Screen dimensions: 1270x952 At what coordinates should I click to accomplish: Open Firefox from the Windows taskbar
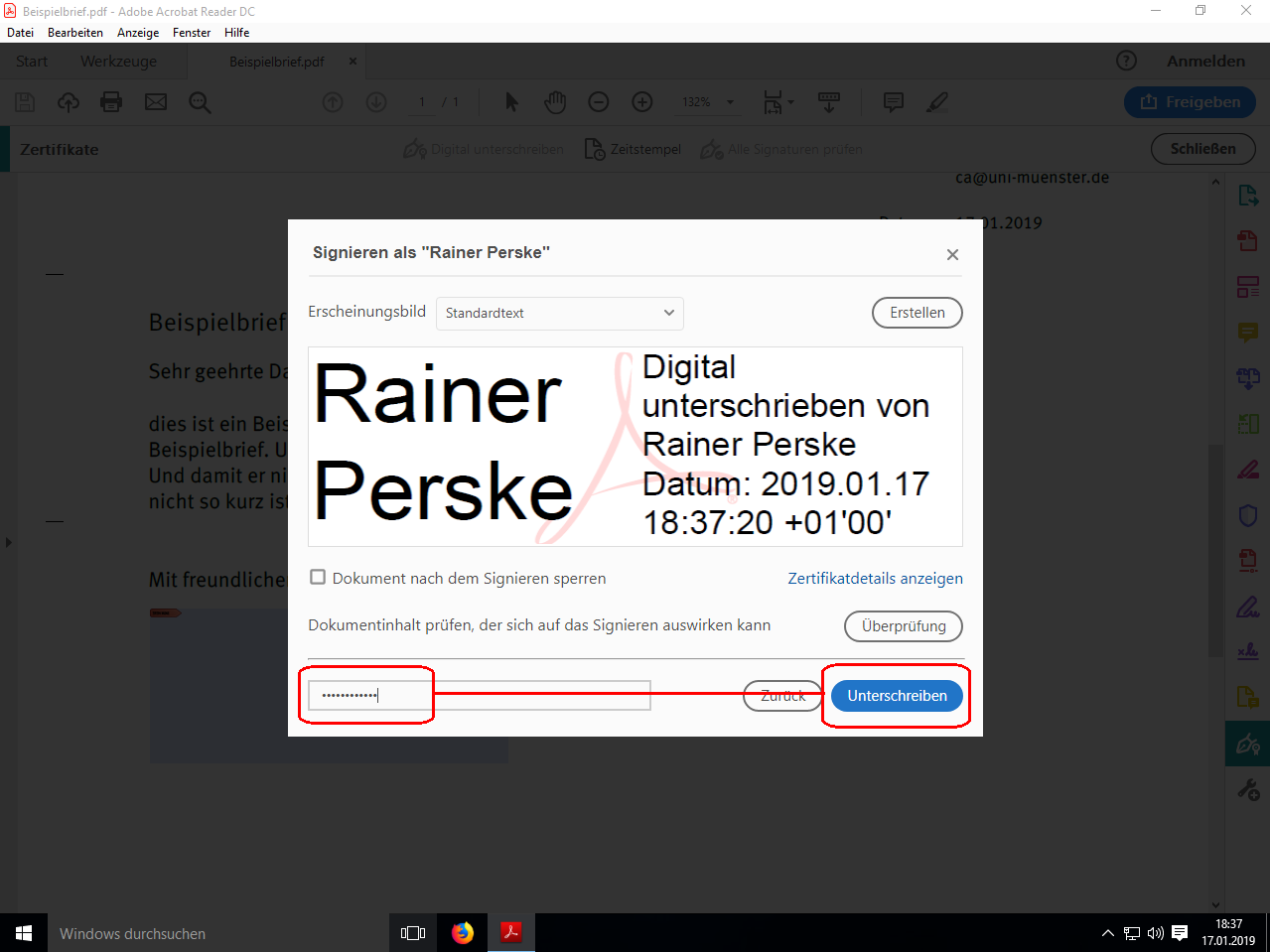click(463, 932)
